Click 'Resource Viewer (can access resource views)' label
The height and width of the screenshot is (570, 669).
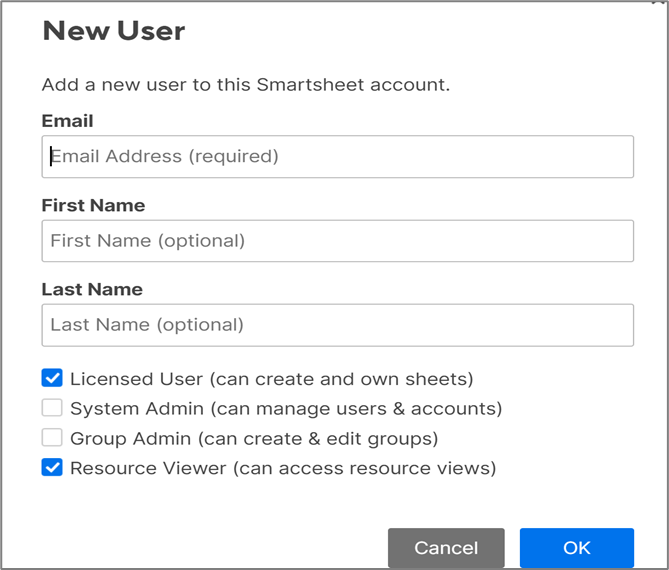click(282, 467)
